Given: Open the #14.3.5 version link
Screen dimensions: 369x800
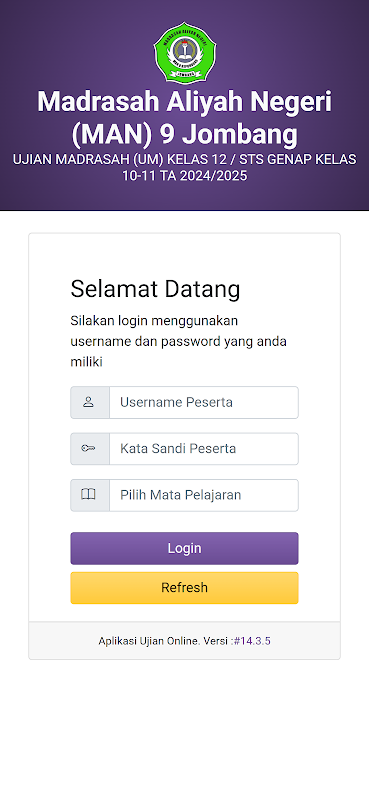Looking at the screenshot, I should [x=252, y=641].
